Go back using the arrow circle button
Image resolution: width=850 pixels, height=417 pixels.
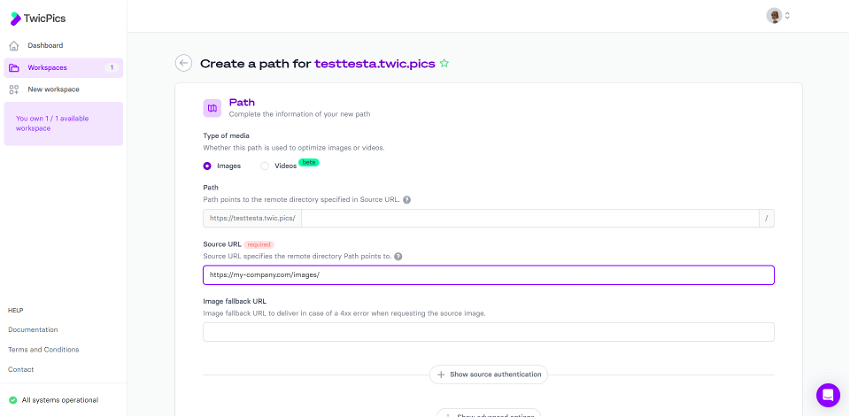pos(183,63)
